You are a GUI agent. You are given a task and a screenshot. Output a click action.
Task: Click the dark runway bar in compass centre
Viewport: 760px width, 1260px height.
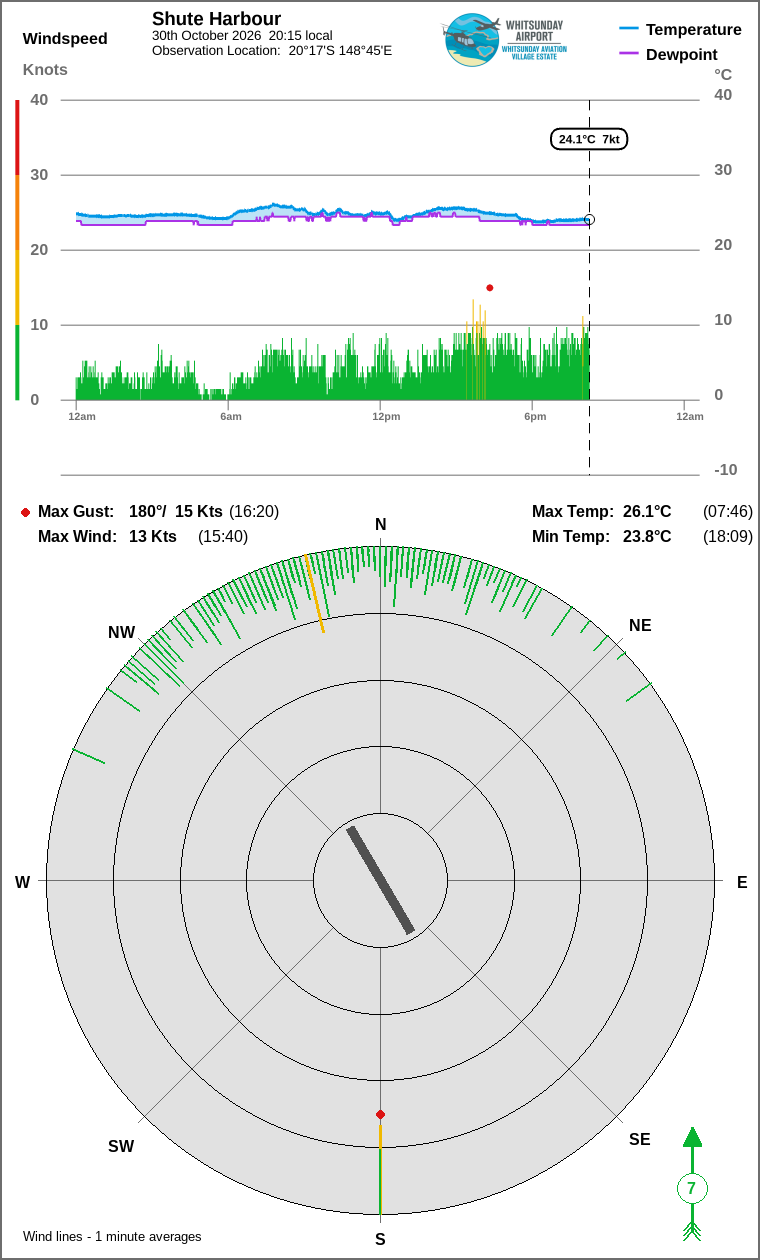coord(380,880)
